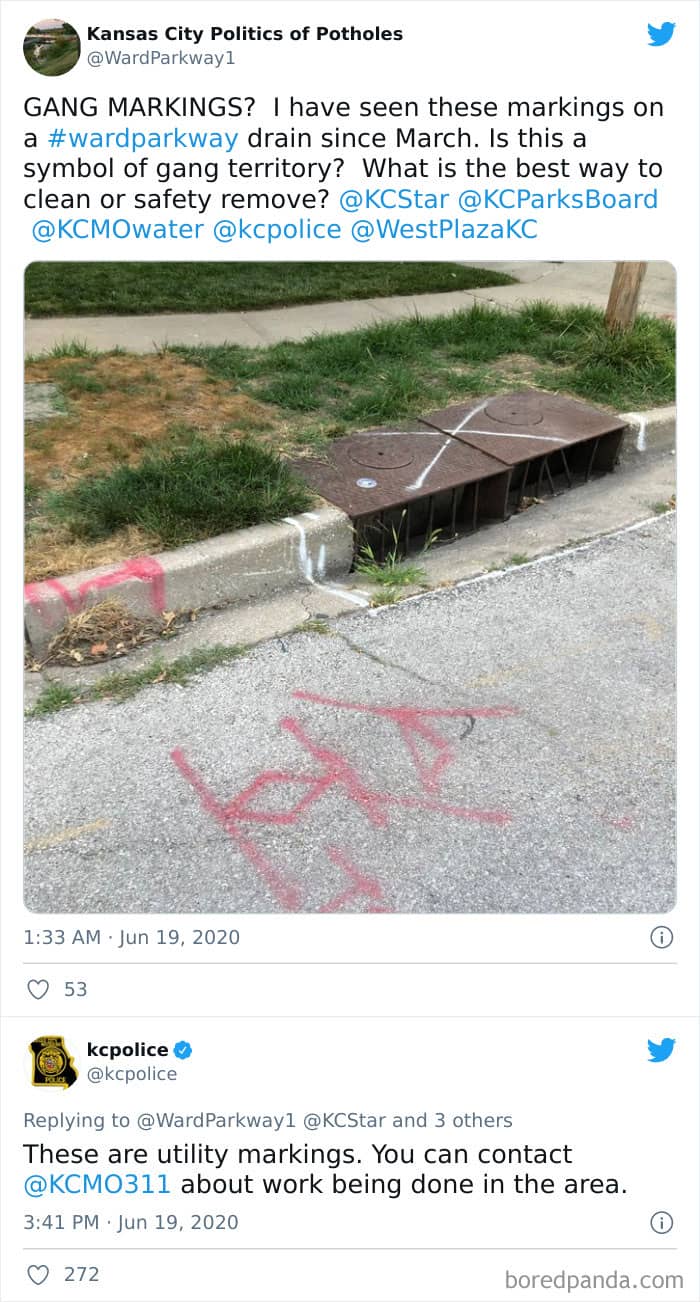Open the info icon beside 1:33 AM timestamp
This screenshot has height=1302, width=700.
(661, 937)
